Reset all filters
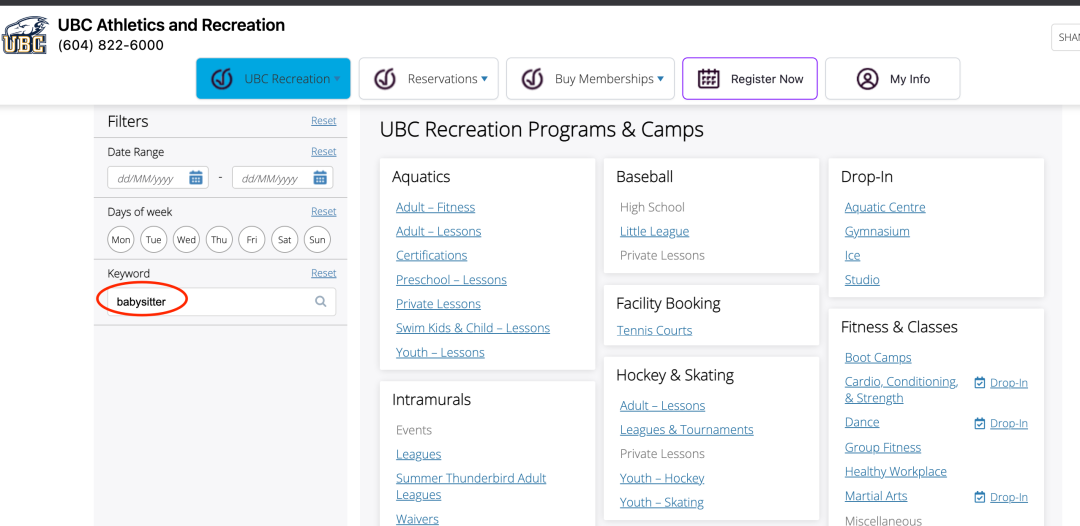Screen dimensions: 1080x526 (x=324, y=120)
